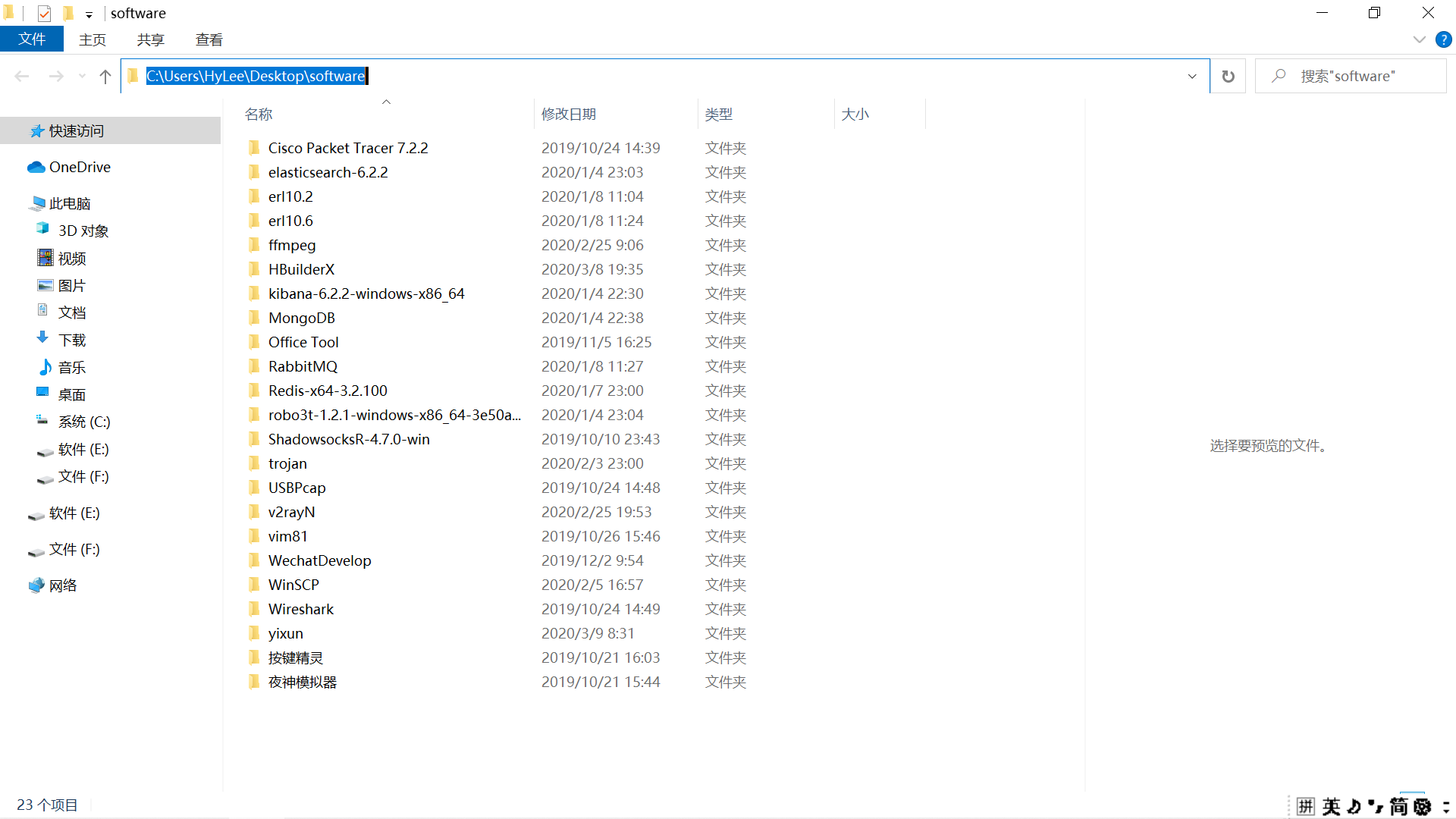Sort by the 修改日期 column header
This screenshot has height=819, width=1456.
click(x=568, y=114)
